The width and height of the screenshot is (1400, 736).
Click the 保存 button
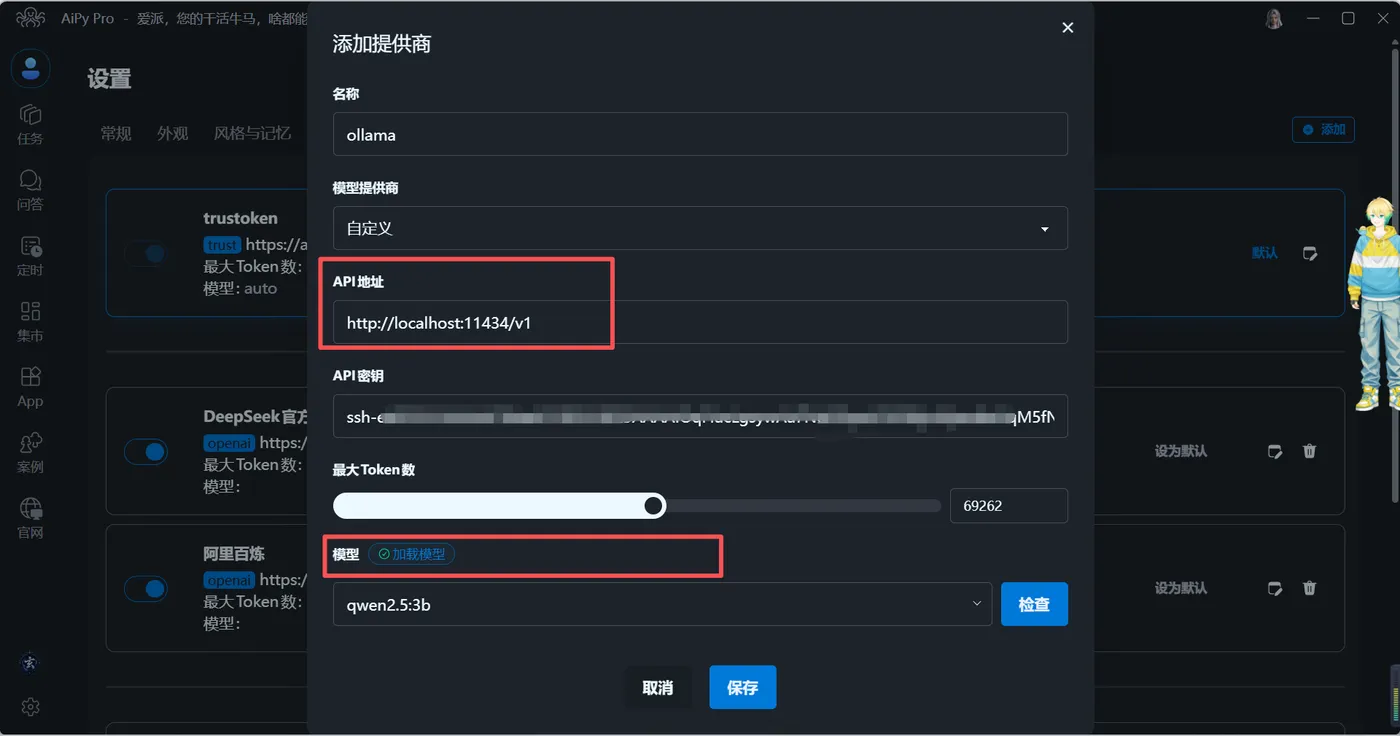pos(743,688)
